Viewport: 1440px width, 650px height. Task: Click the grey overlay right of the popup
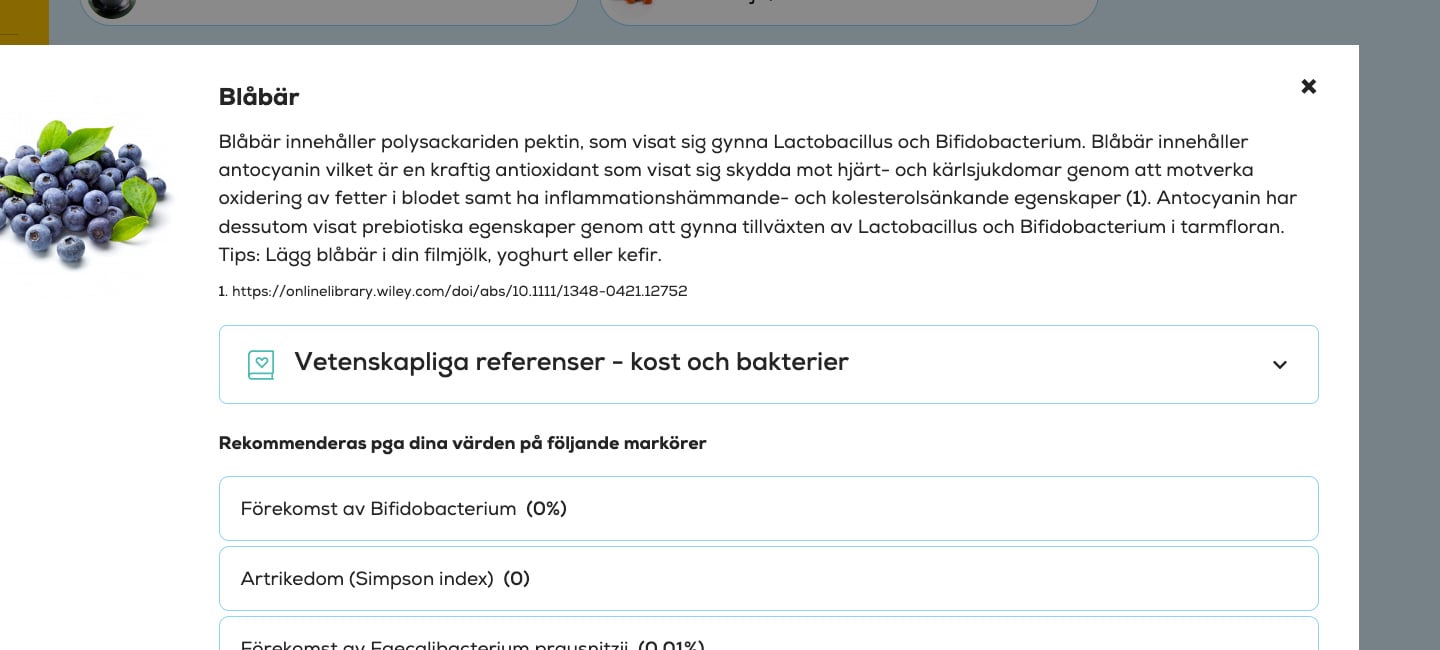click(1399, 300)
